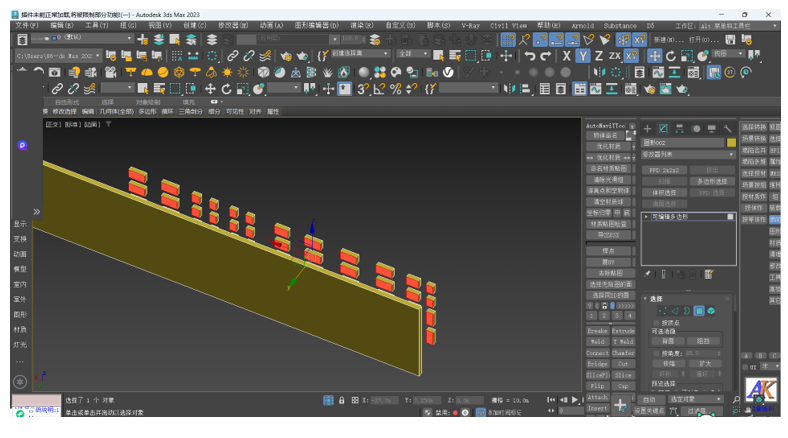Click the object name field
788x438 pixels.
682,143
